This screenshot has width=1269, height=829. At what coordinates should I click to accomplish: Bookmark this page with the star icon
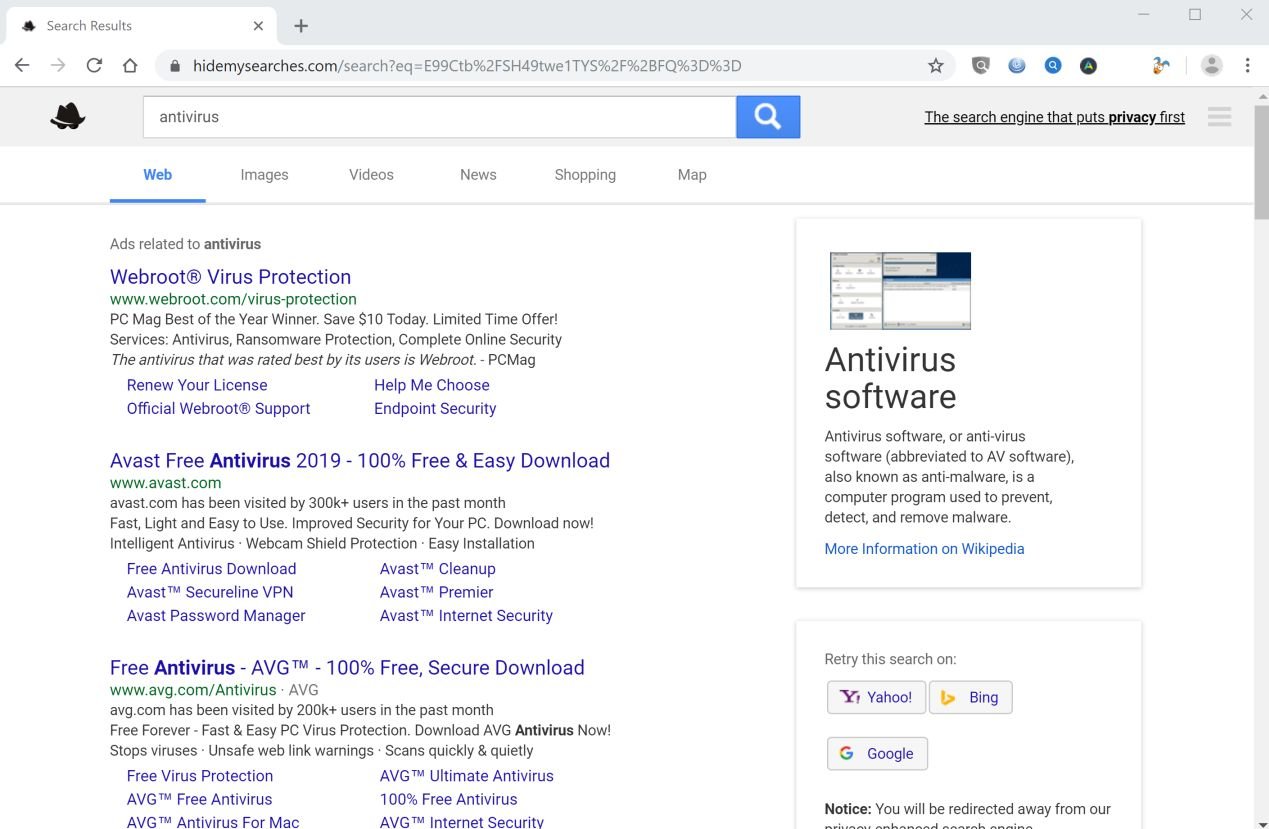(x=935, y=66)
